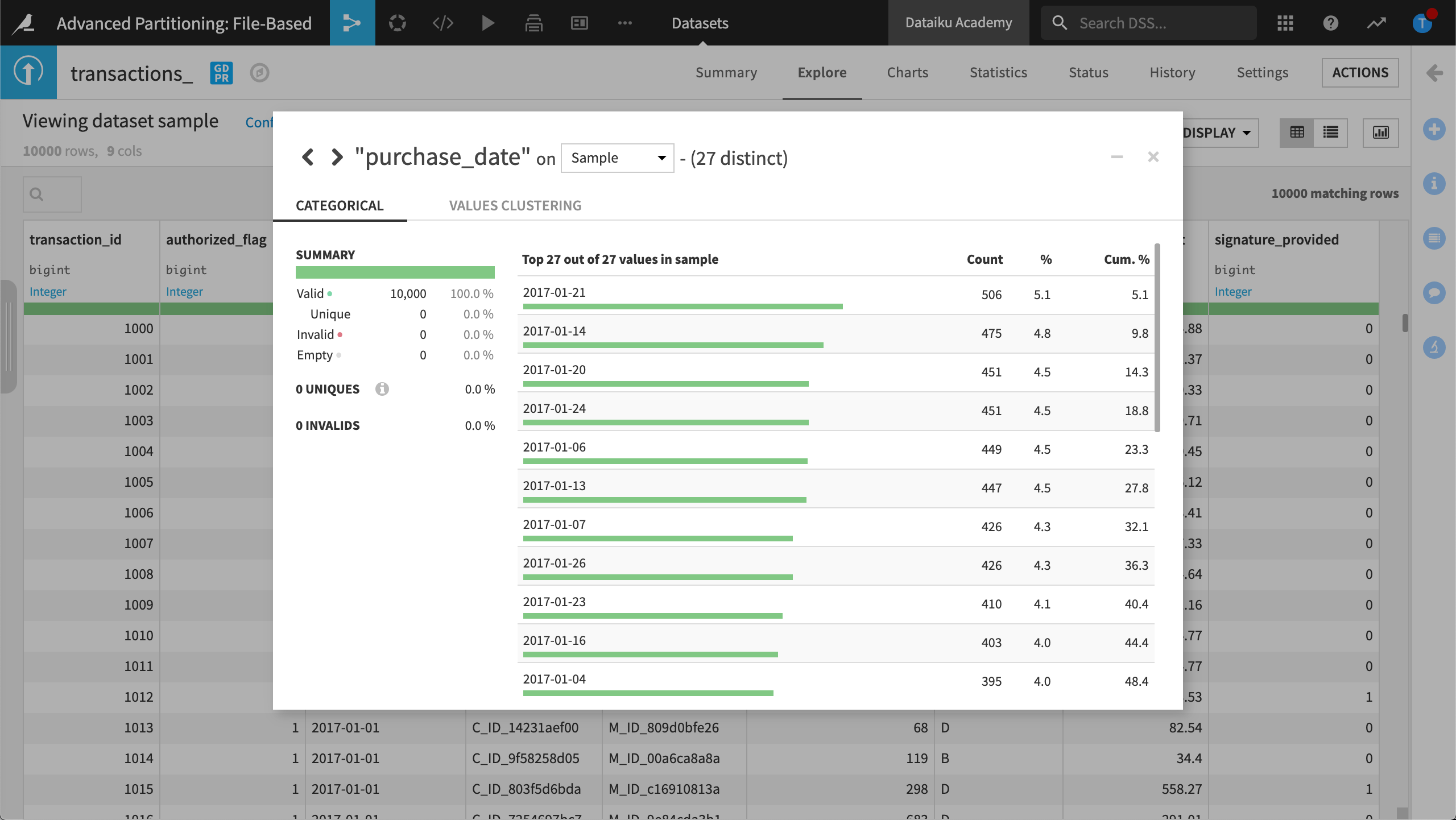Open the Status tab
Viewport: 1456px width, 820px height.
[x=1089, y=72]
